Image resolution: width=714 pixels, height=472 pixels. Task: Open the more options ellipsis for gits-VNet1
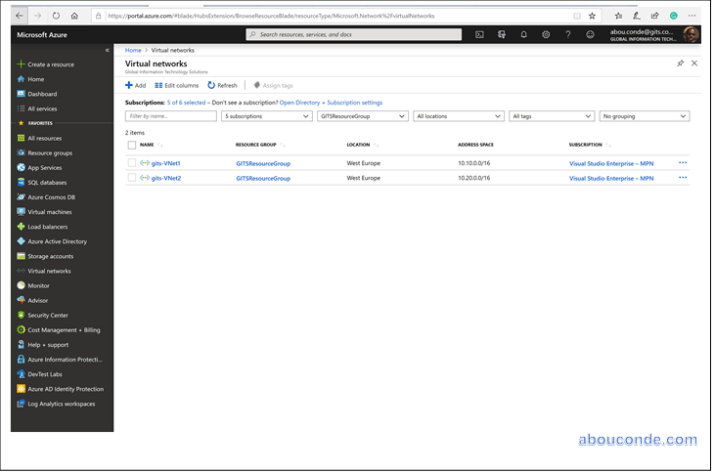point(683,162)
